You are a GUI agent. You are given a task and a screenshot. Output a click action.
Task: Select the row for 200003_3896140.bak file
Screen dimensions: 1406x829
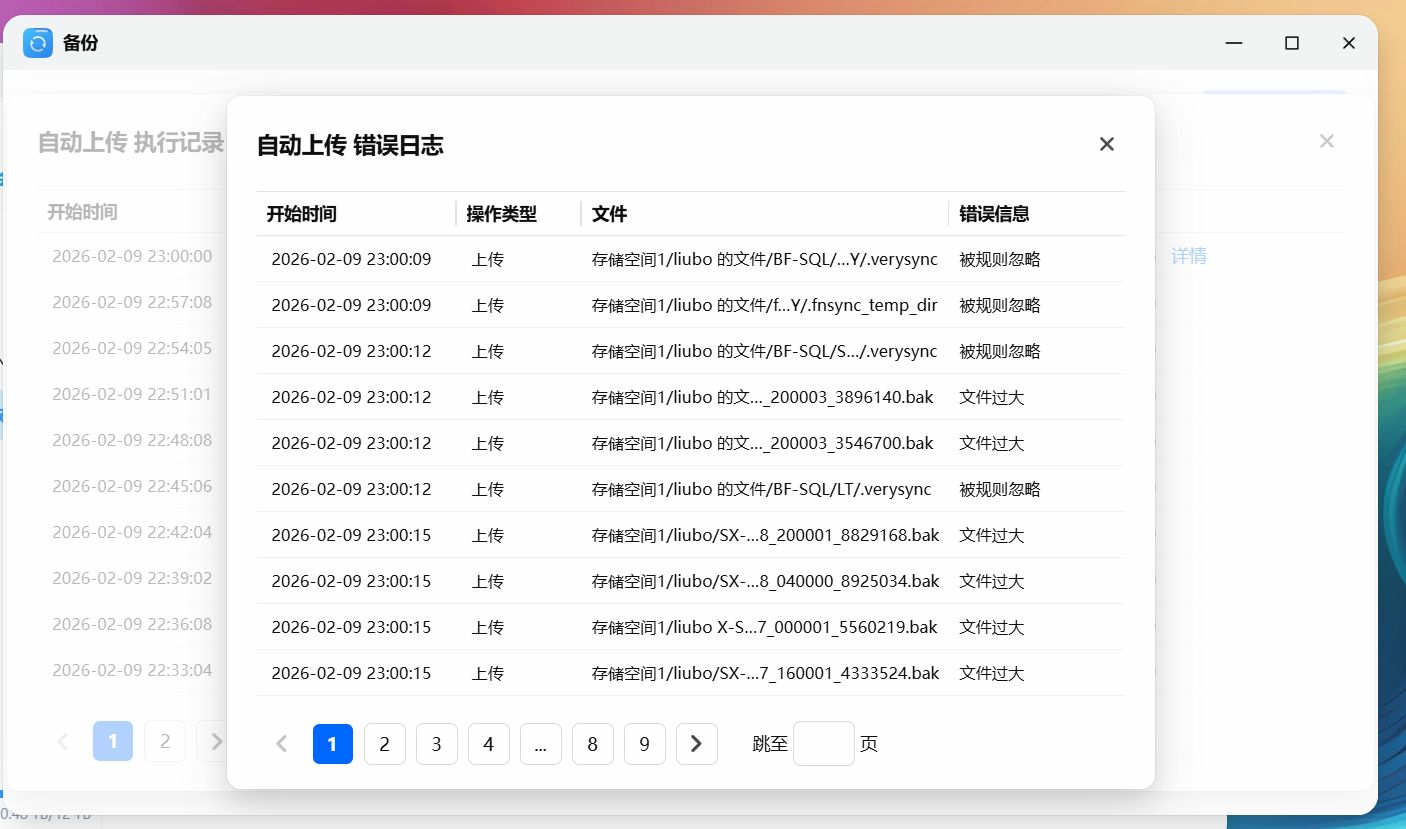tap(762, 397)
